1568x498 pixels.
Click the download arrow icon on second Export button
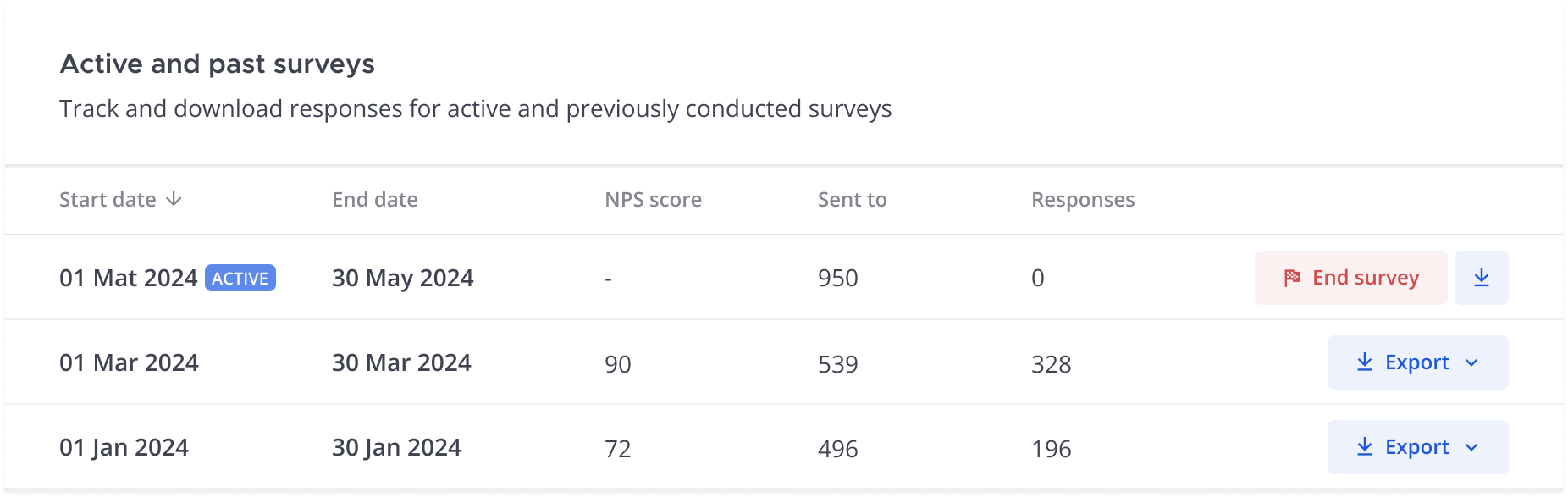(x=1366, y=446)
